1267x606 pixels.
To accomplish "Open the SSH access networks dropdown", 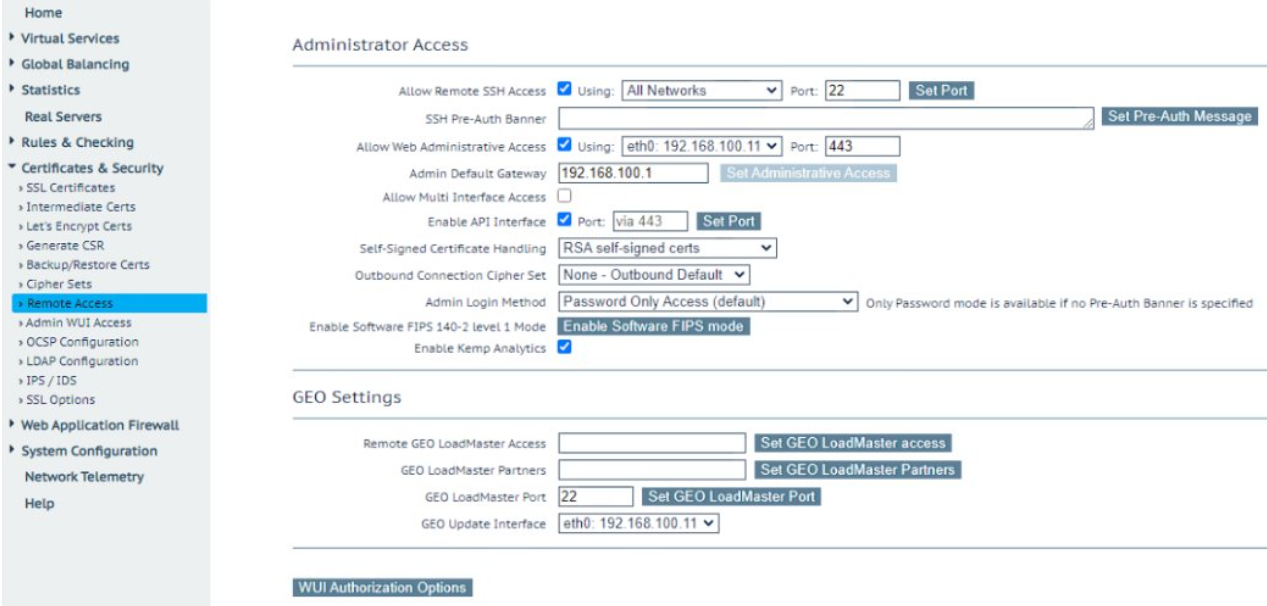I will (x=701, y=90).
